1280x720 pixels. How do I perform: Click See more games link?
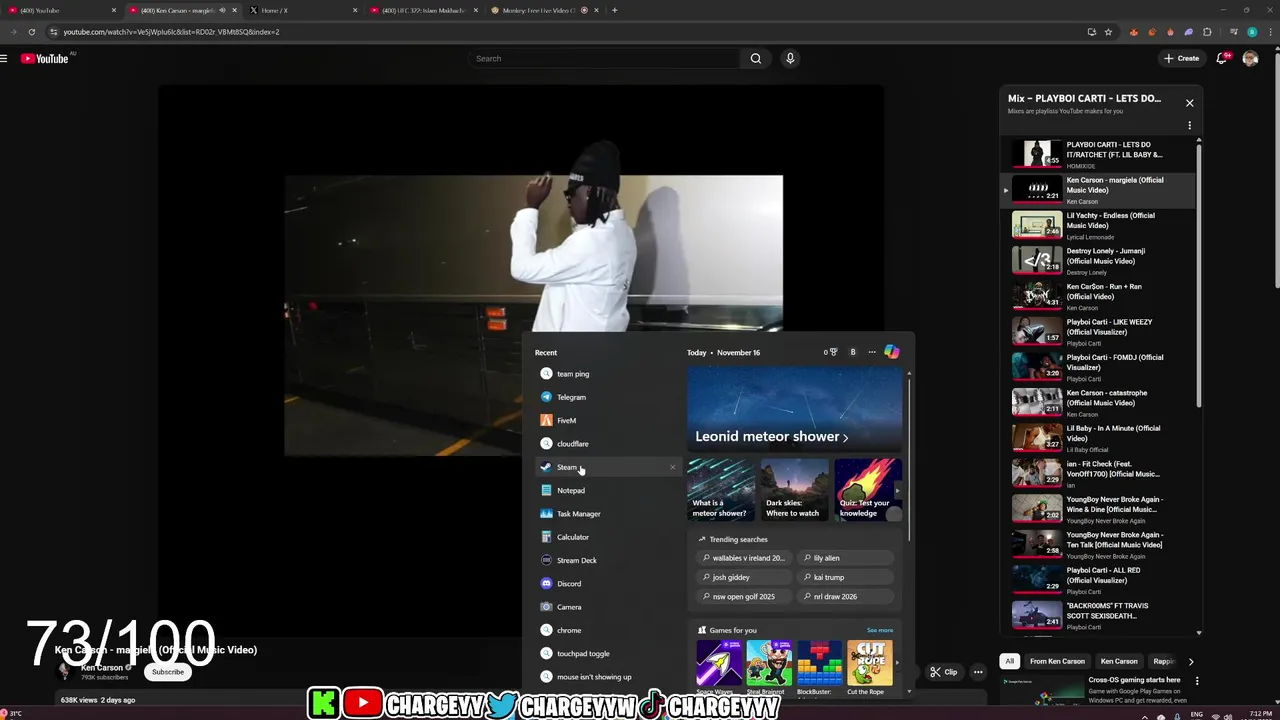pyautogui.click(x=880, y=630)
